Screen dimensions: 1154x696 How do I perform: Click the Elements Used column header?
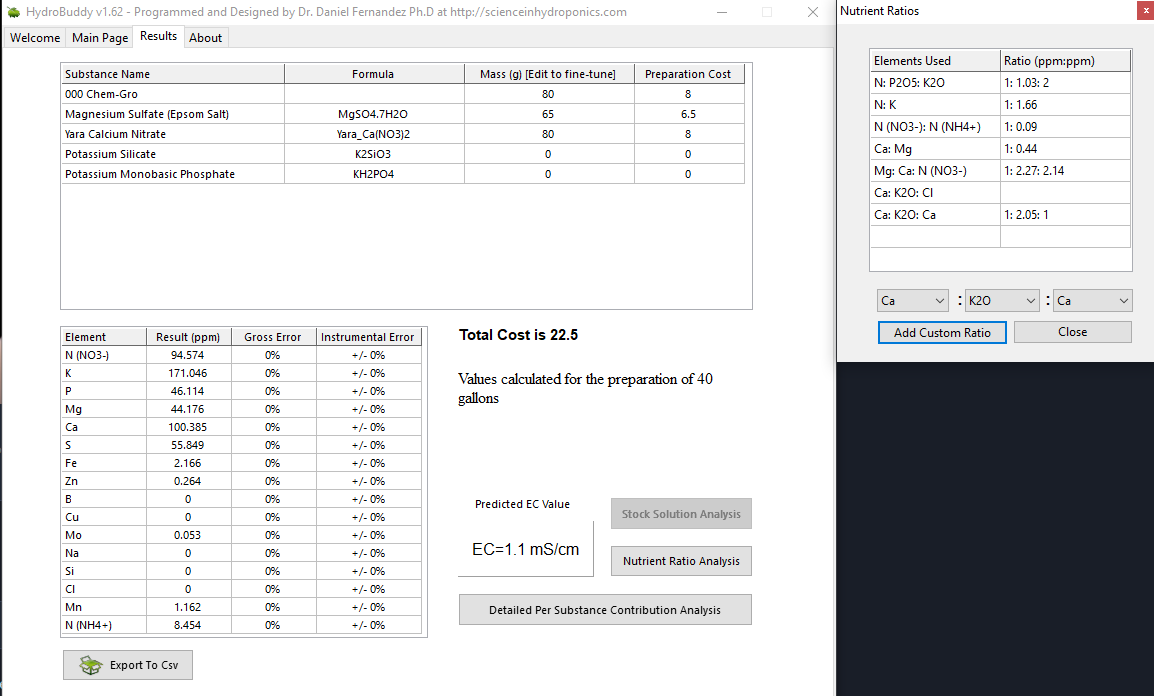click(x=935, y=60)
